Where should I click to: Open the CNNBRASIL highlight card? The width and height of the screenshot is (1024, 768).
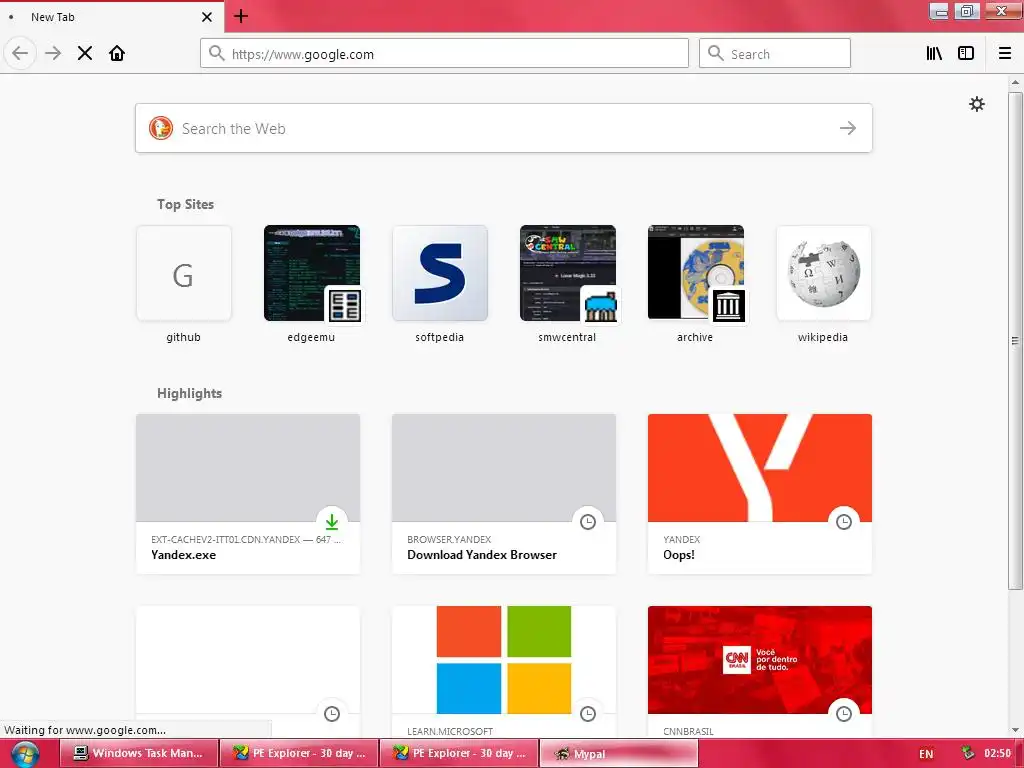tap(760, 673)
